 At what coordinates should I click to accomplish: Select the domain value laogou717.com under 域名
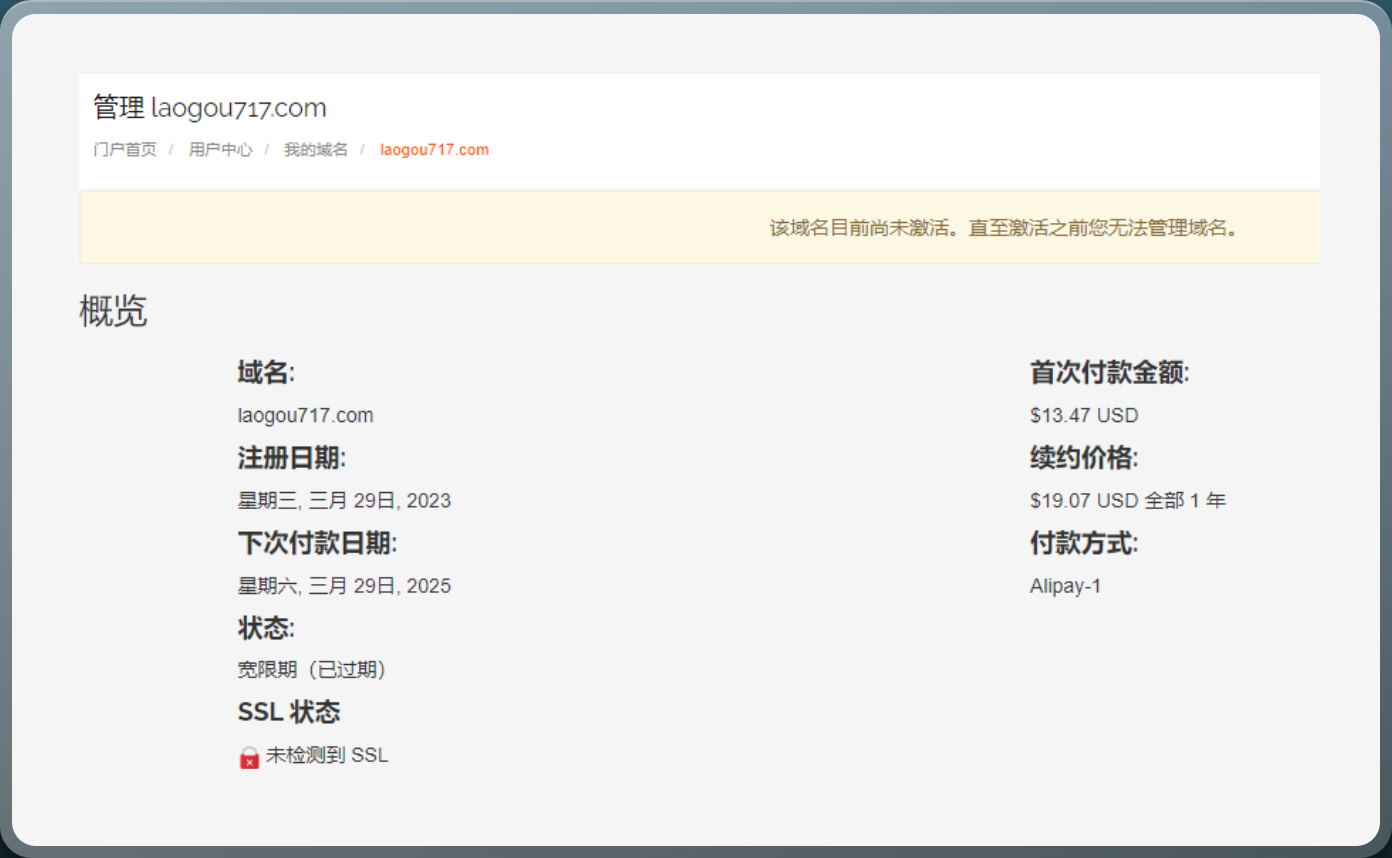tap(306, 415)
